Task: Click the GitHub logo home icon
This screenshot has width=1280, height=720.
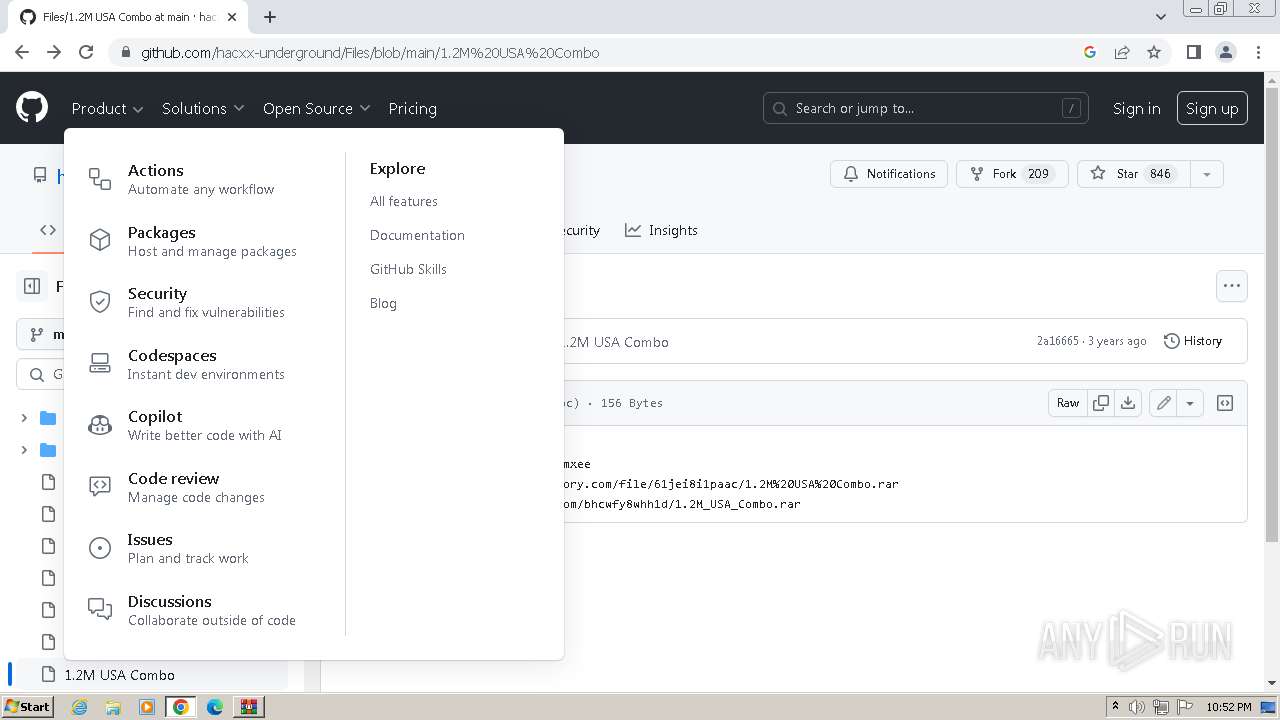Action: (x=32, y=108)
